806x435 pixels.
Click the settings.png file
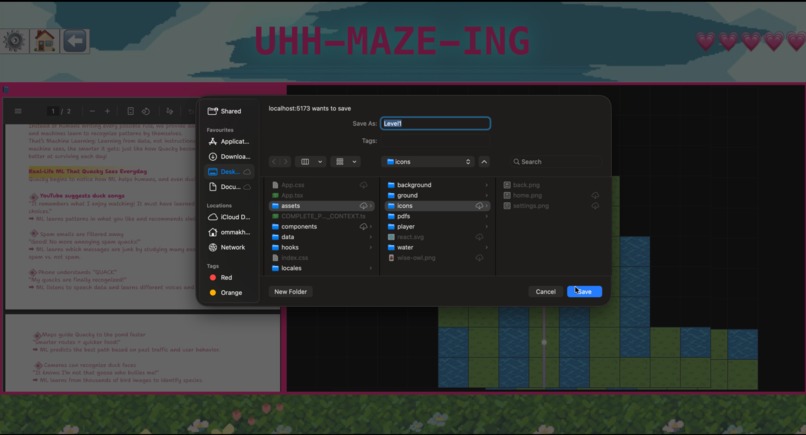click(551, 206)
